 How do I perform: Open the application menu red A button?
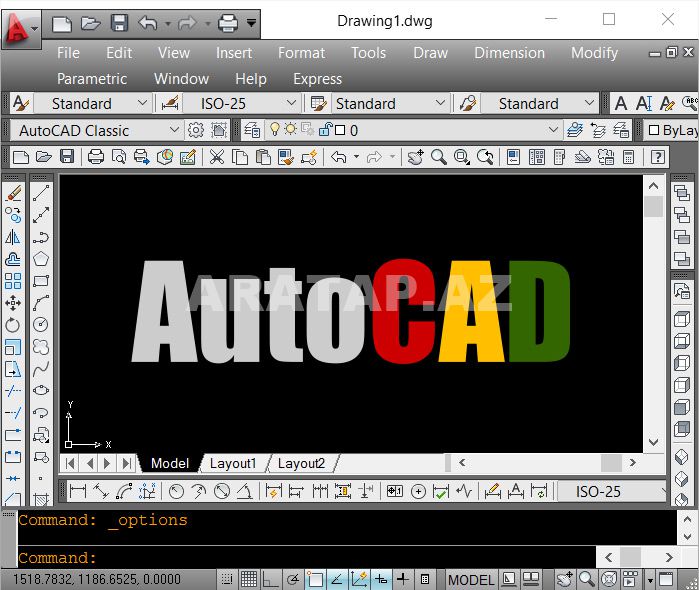click(x=21, y=29)
